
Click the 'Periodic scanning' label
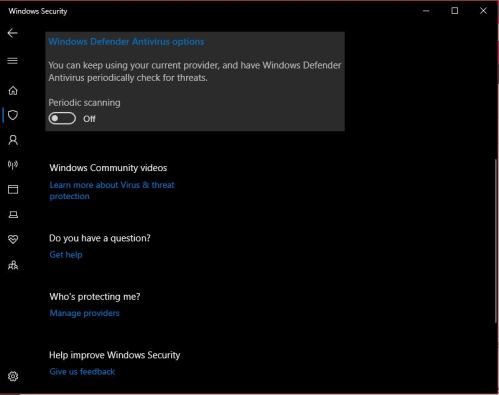point(84,103)
